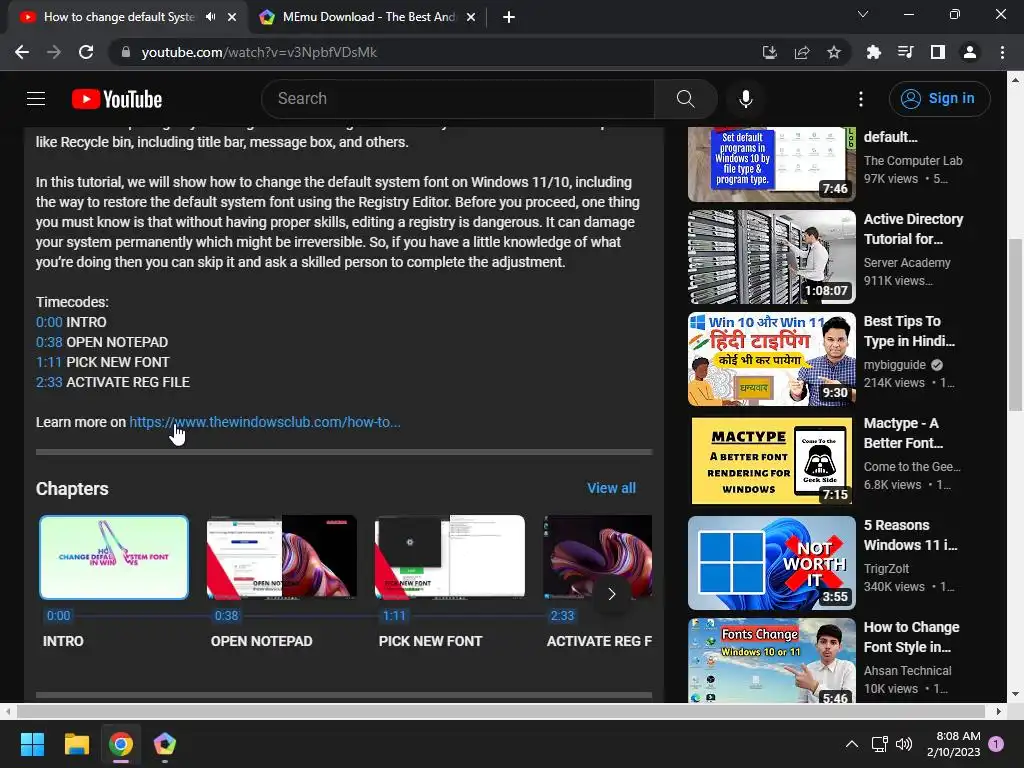Viewport: 1024px width, 768px height.
Task: Open The Computer Lab channel name
Action: tap(913, 161)
